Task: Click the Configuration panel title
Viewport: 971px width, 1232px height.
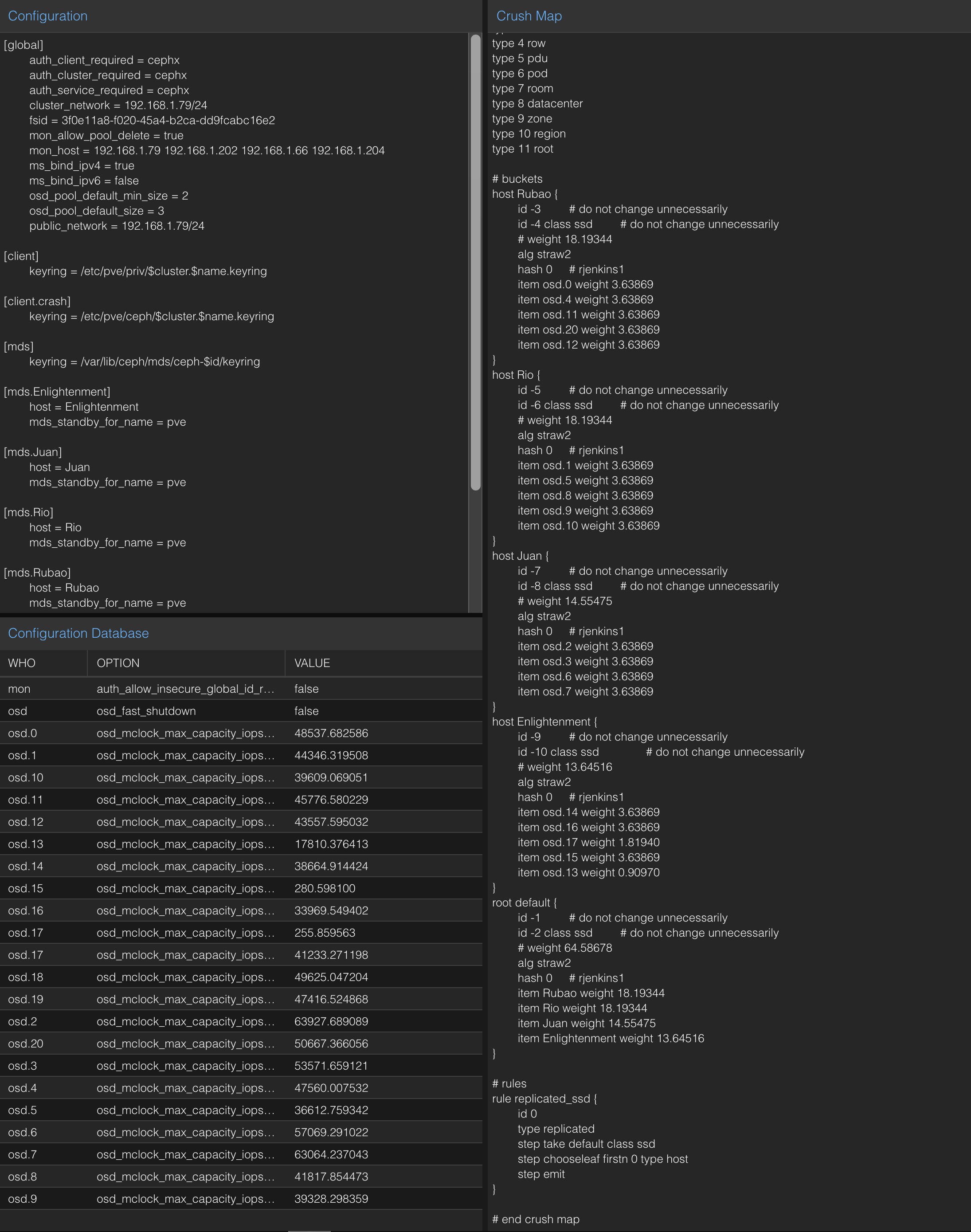Action: (x=48, y=16)
